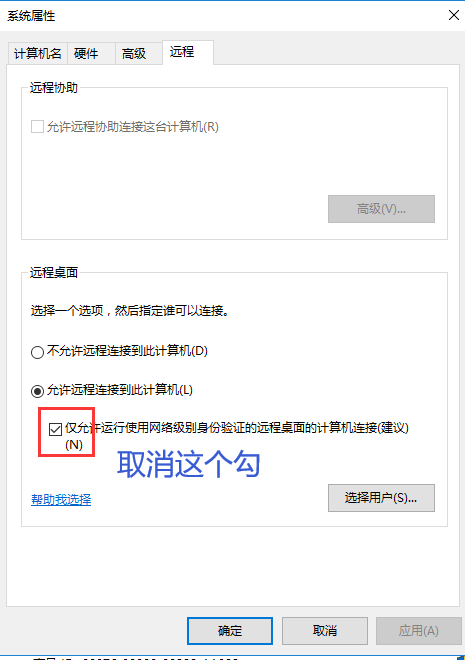The image size is (465, 660).
Task: Click the 远程桌面 group label
Action: [54, 273]
